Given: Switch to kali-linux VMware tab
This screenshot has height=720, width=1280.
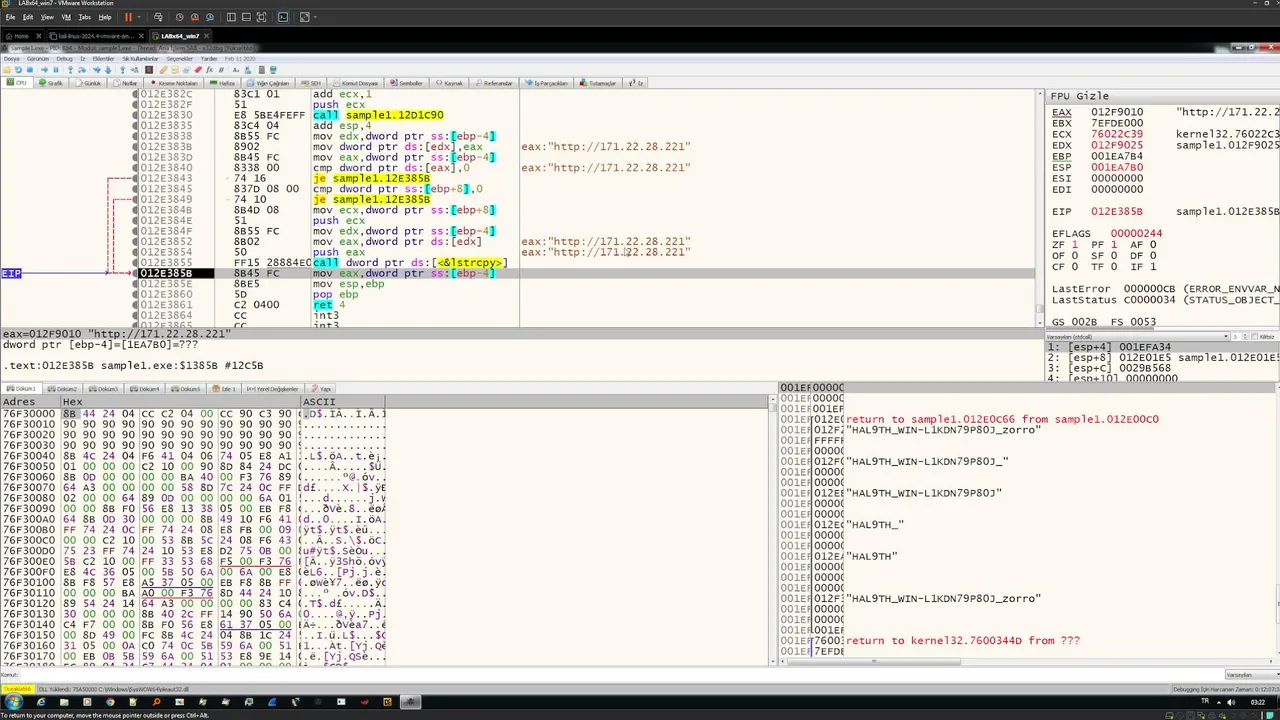Looking at the screenshot, I should click(x=96, y=36).
